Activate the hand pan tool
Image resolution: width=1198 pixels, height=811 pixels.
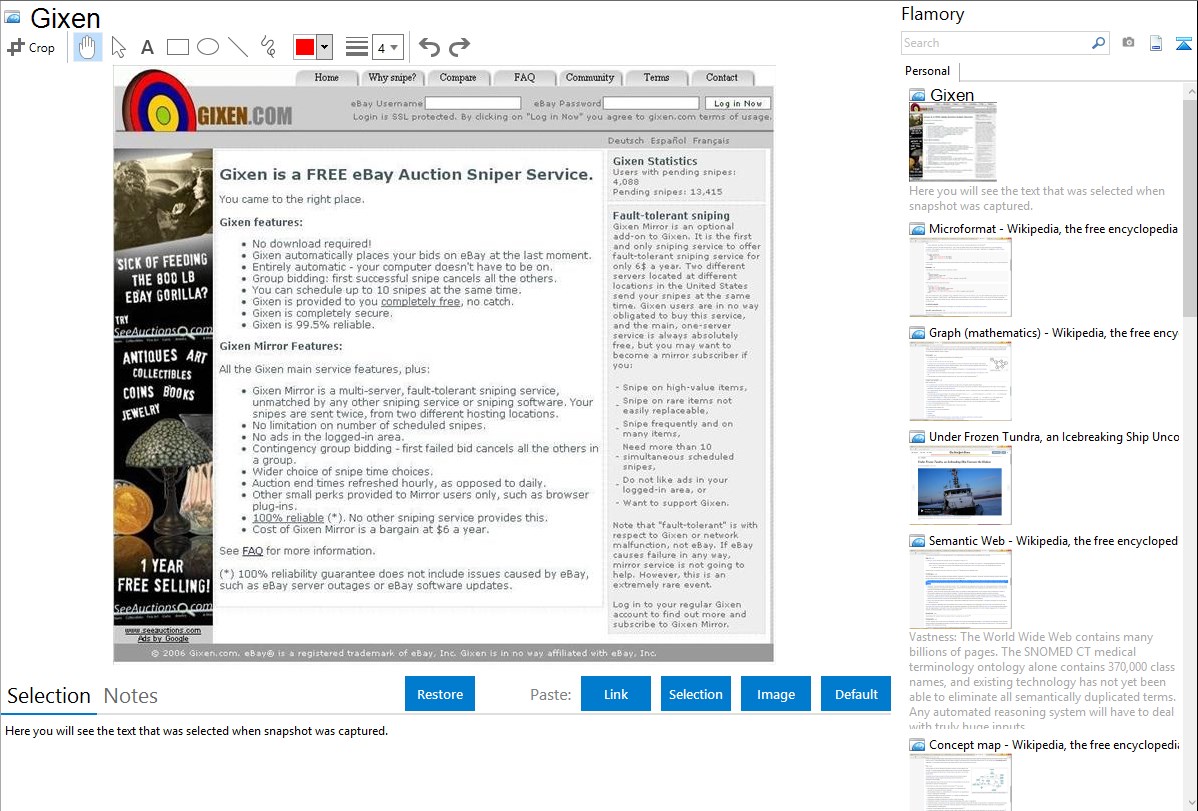coord(87,47)
